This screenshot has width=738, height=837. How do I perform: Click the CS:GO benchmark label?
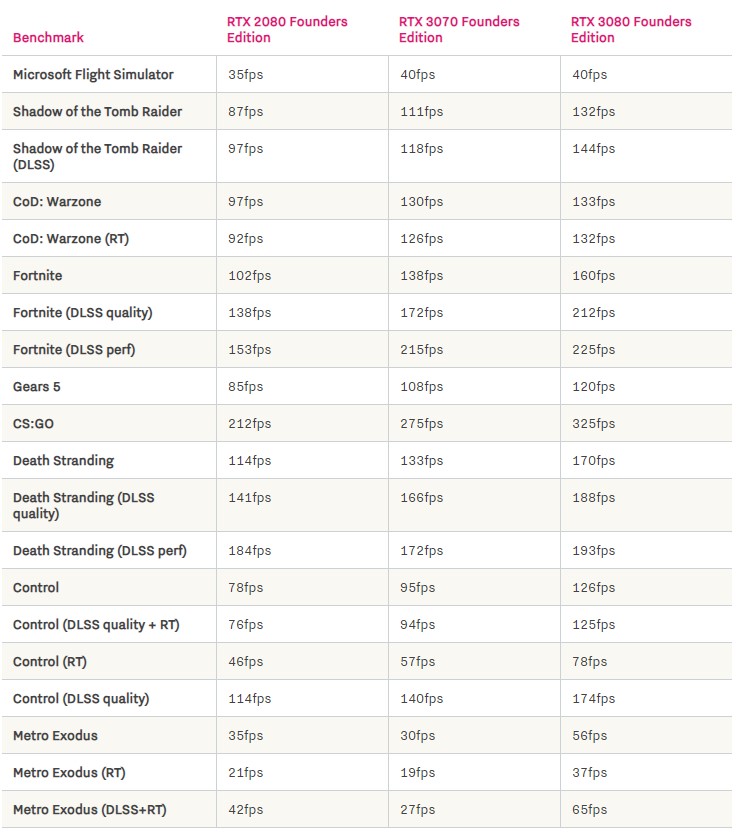[33, 424]
